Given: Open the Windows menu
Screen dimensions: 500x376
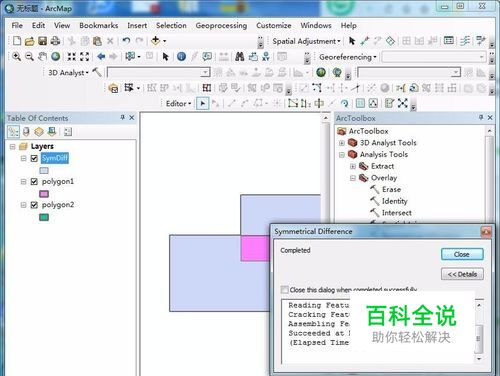Looking at the screenshot, I should [316, 25].
